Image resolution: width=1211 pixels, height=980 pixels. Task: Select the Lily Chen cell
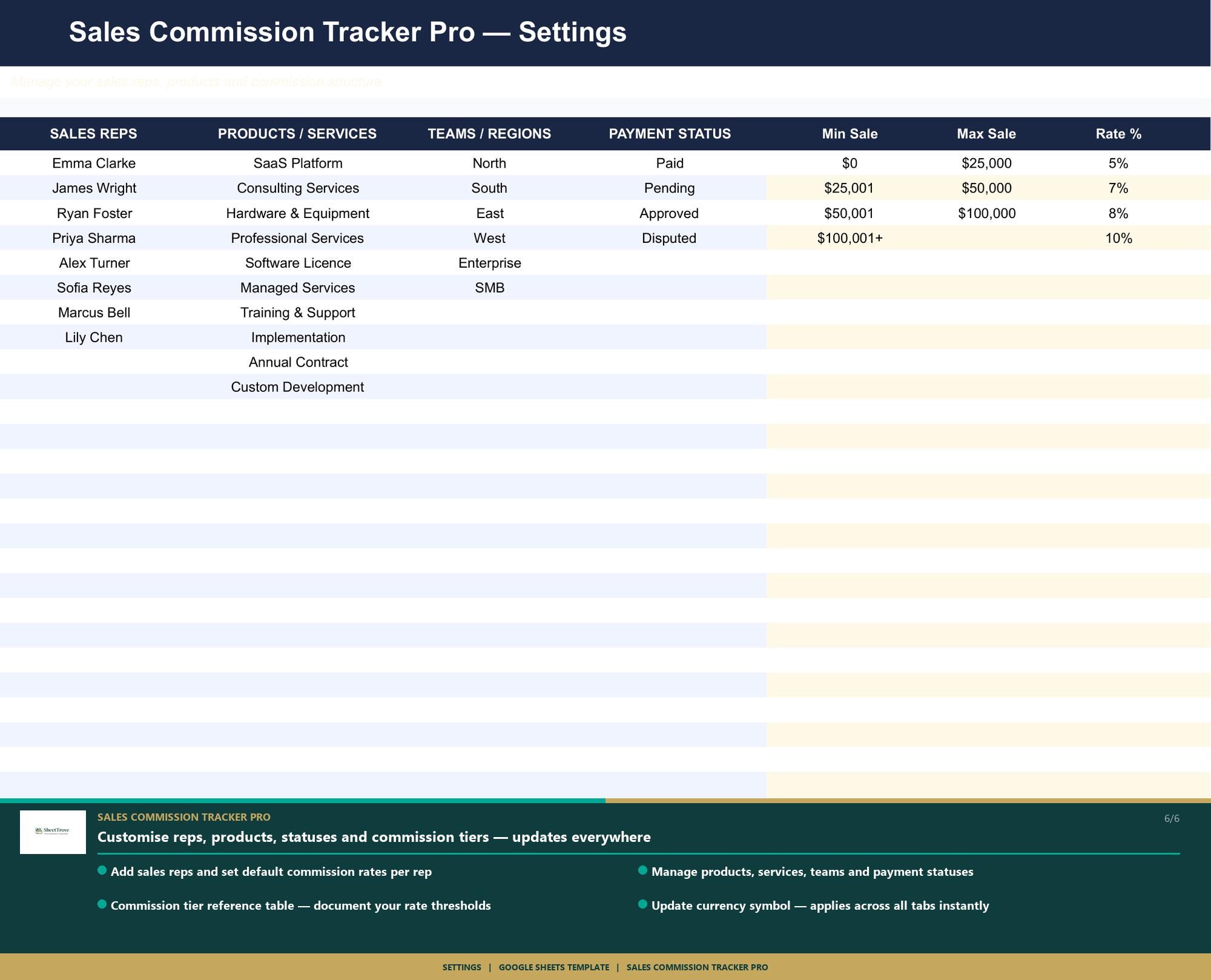pos(94,337)
